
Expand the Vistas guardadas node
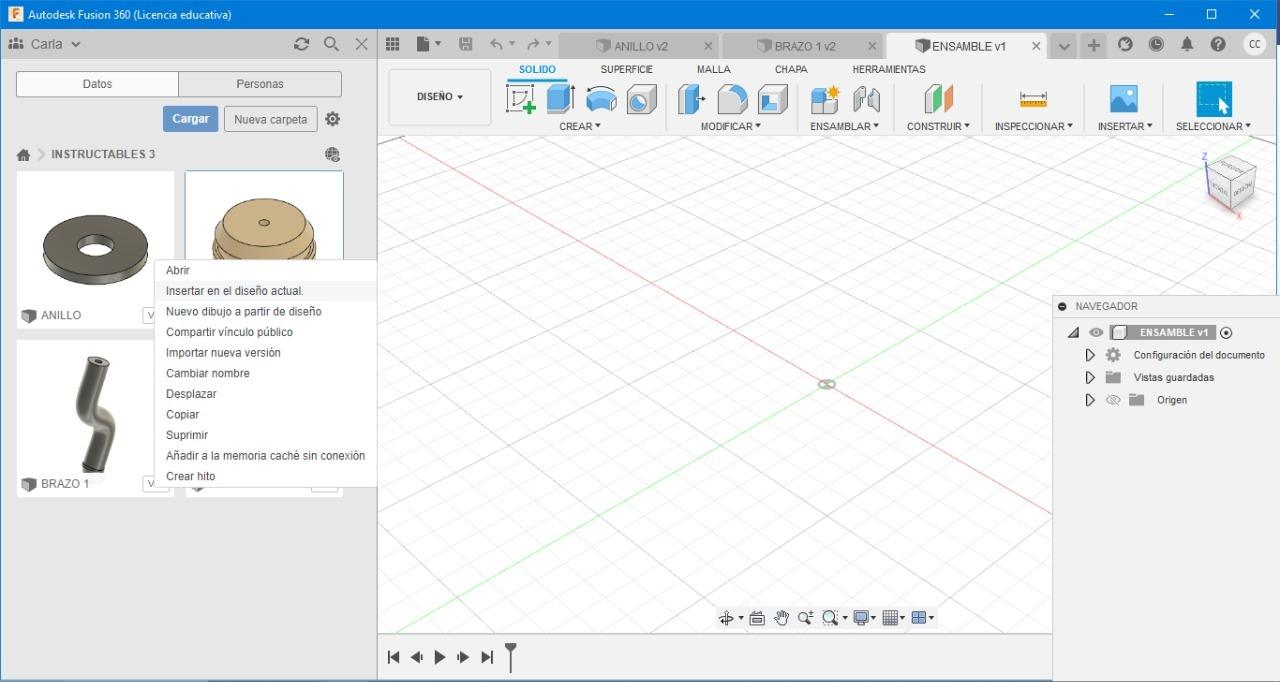pyautogui.click(x=1090, y=378)
